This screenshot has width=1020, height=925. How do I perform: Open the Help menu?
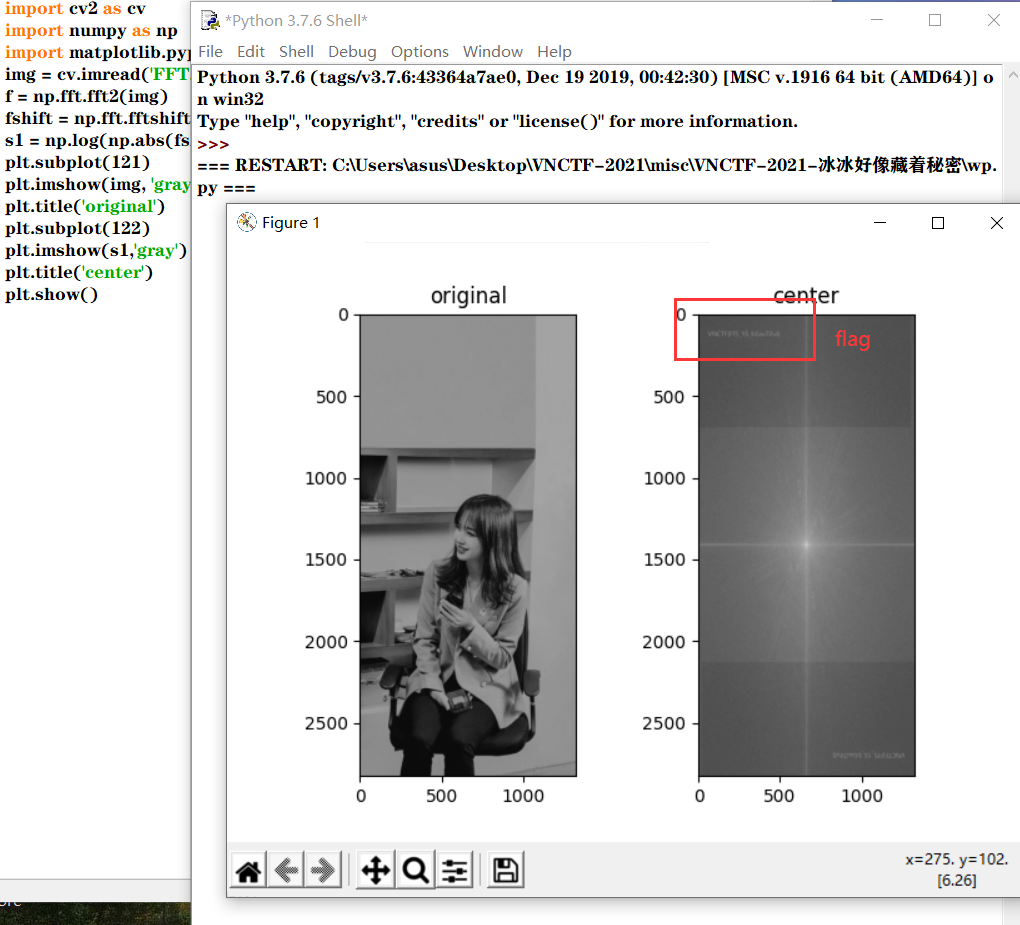coord(554,52)
